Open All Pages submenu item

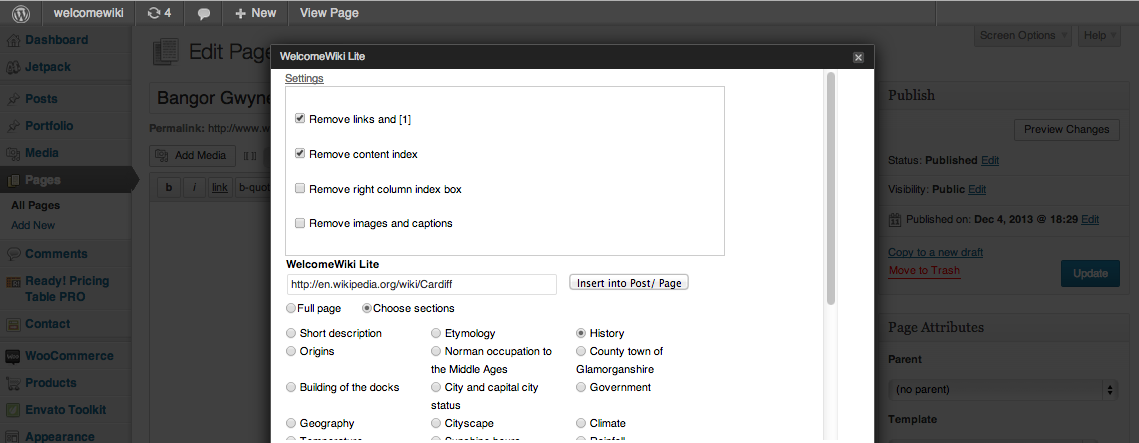(x=36, y=206)
